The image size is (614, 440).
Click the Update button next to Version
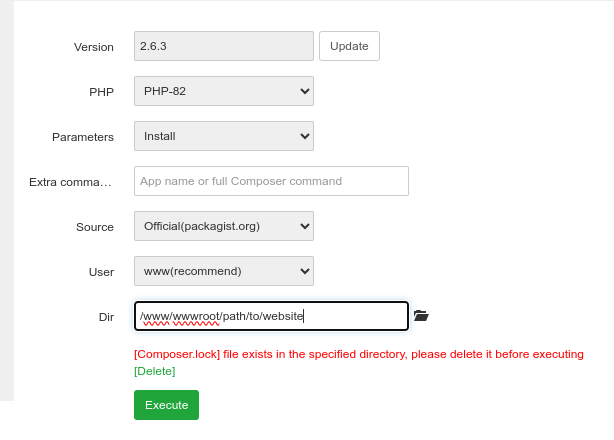[349, 46]
